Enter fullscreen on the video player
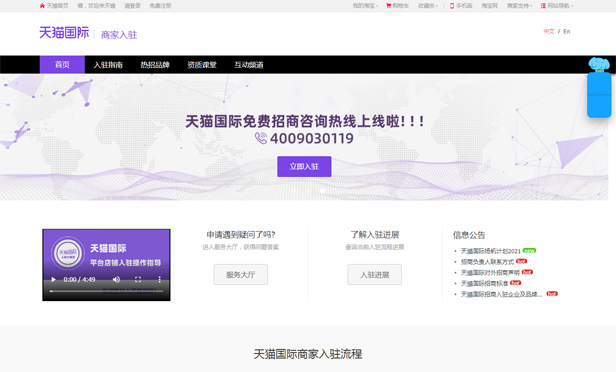616x372 pixels. 138,279
